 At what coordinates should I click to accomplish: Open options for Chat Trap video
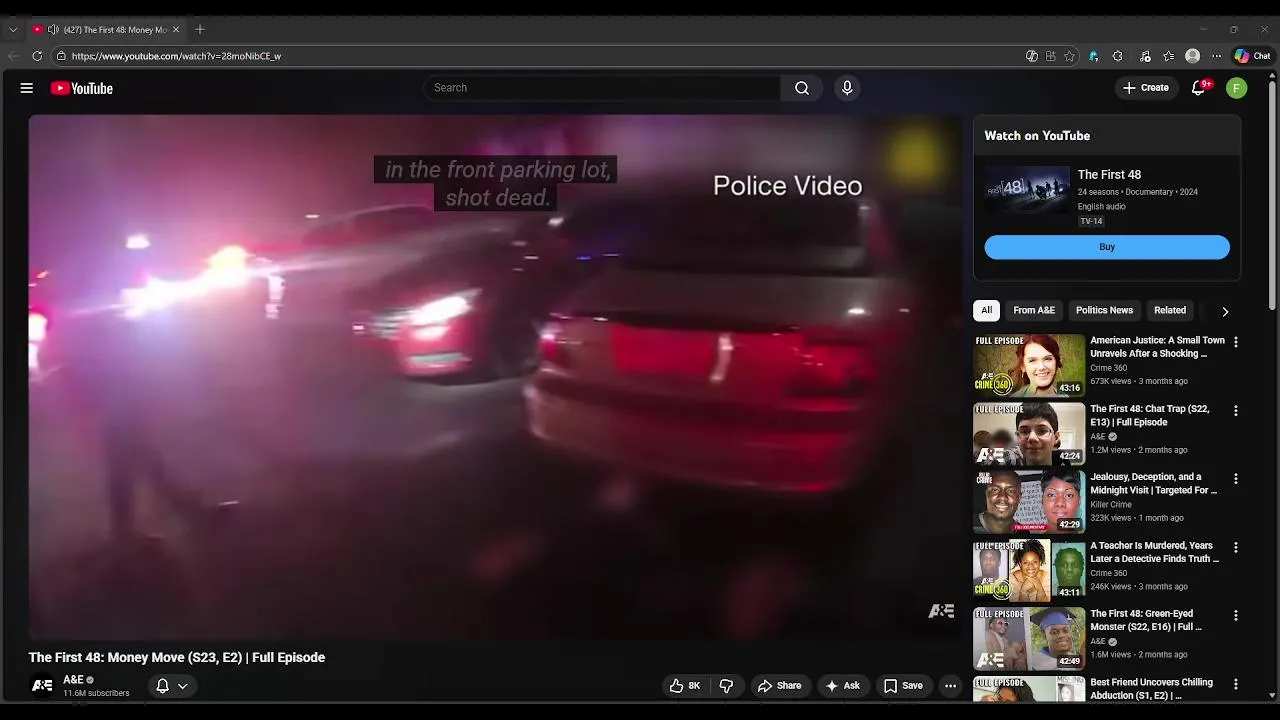1236,411
